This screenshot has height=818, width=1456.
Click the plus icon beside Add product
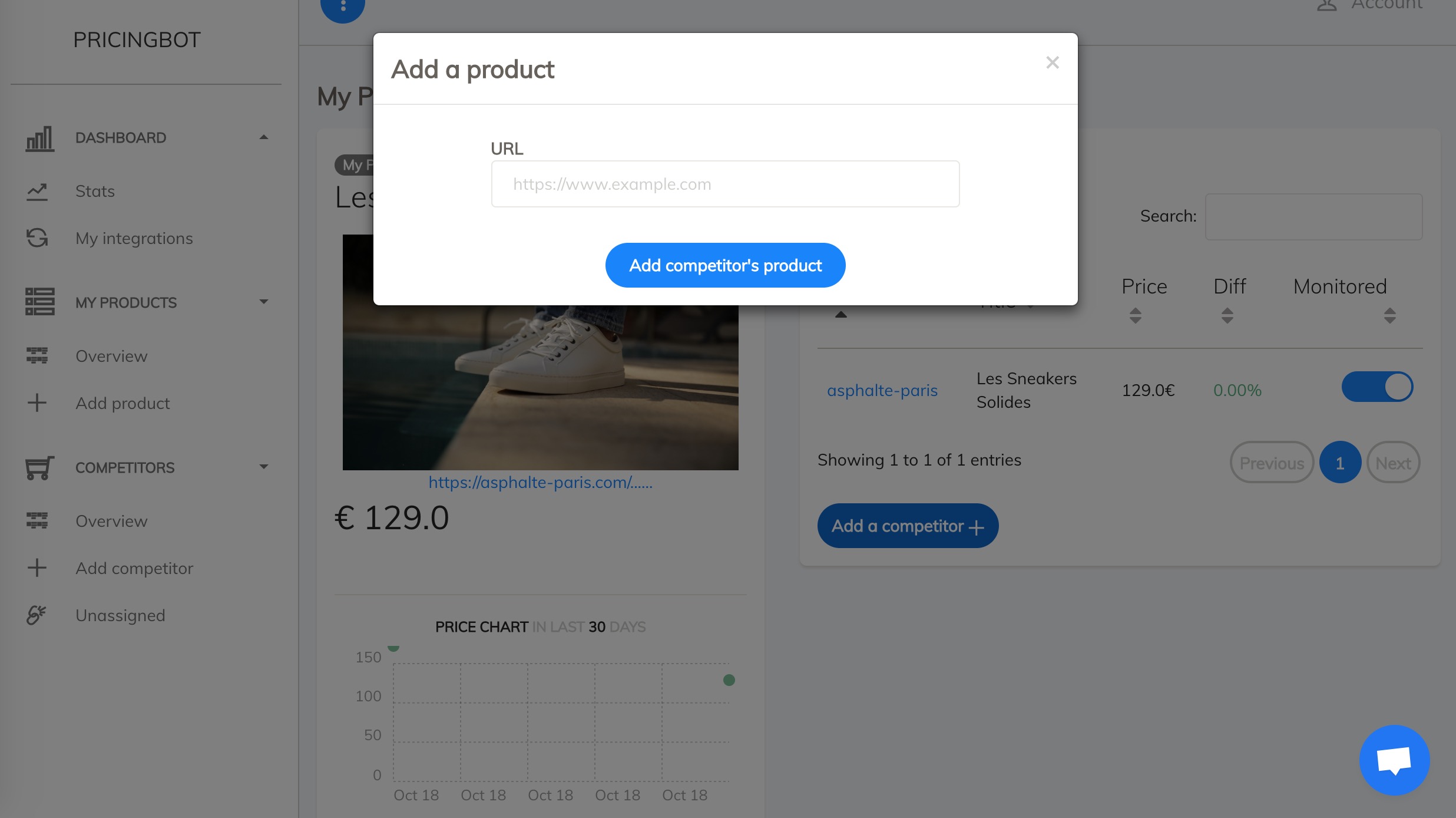(37, 403)
